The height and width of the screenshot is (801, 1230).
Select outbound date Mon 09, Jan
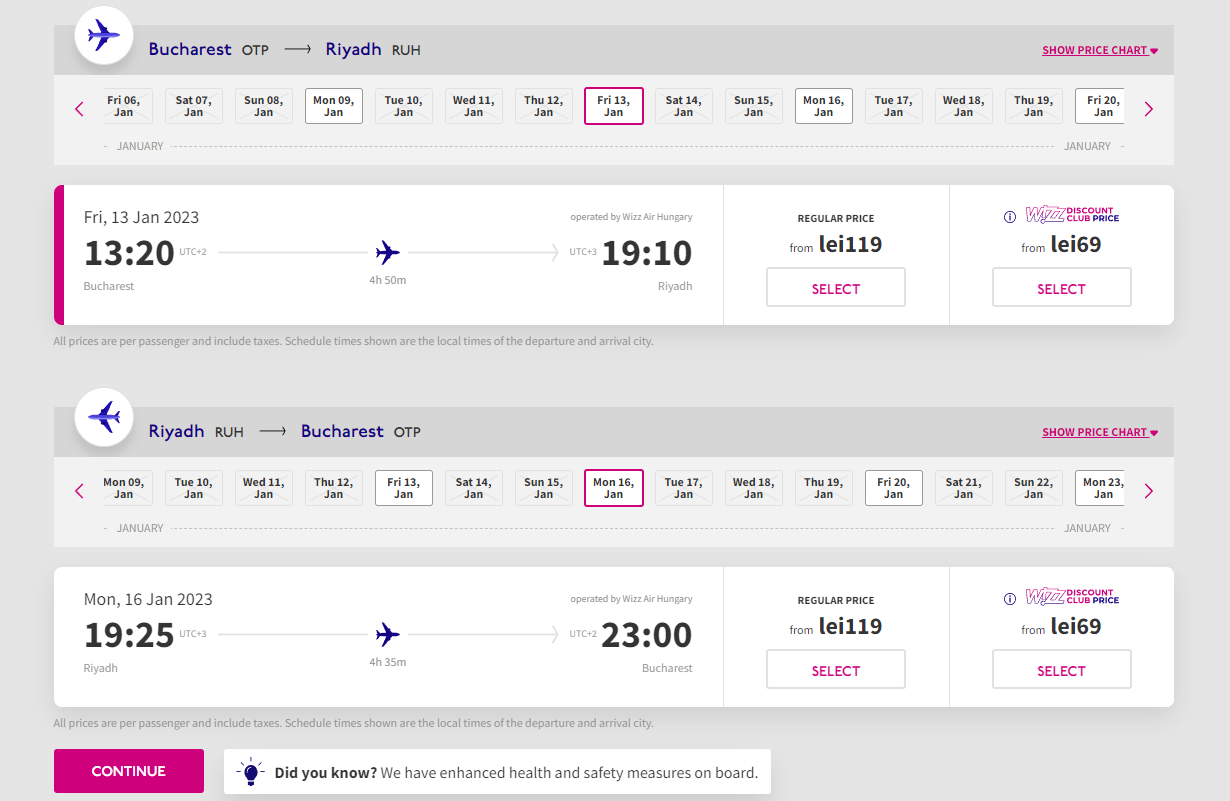tap(334, 106)
